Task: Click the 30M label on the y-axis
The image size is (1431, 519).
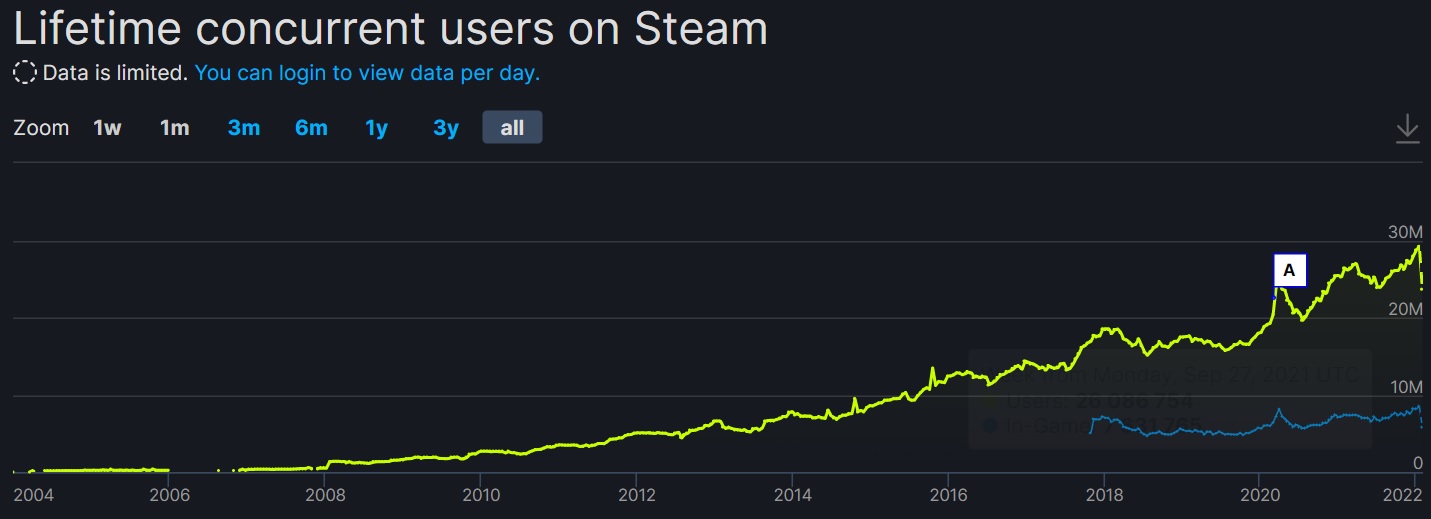Action: coord(1405,232)
